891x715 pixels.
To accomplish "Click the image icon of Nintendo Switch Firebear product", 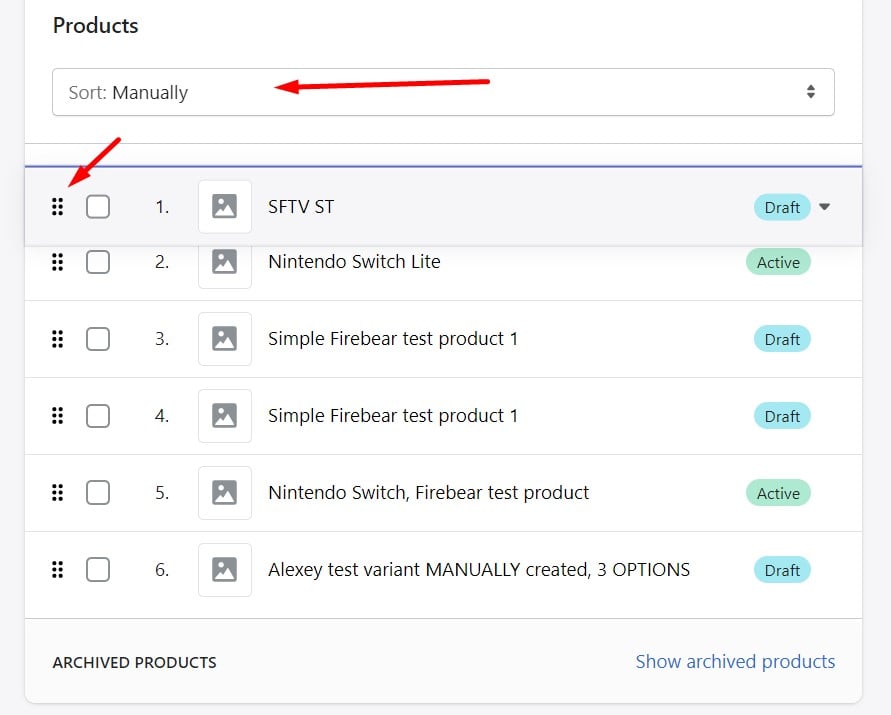I will (224, 493).
